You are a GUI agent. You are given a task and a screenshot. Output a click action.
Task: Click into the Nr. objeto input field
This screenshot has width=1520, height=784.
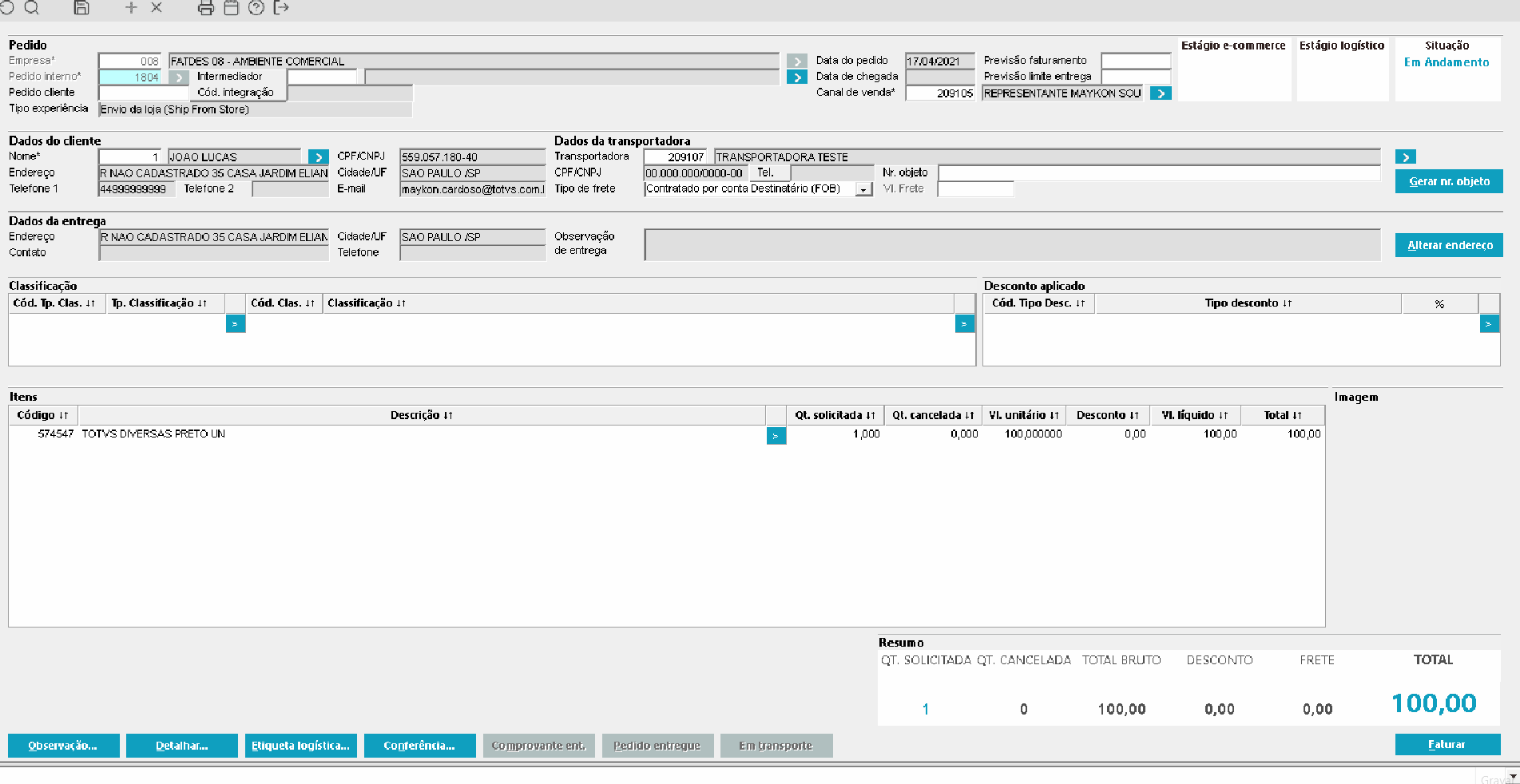(x=1159, y=173)
